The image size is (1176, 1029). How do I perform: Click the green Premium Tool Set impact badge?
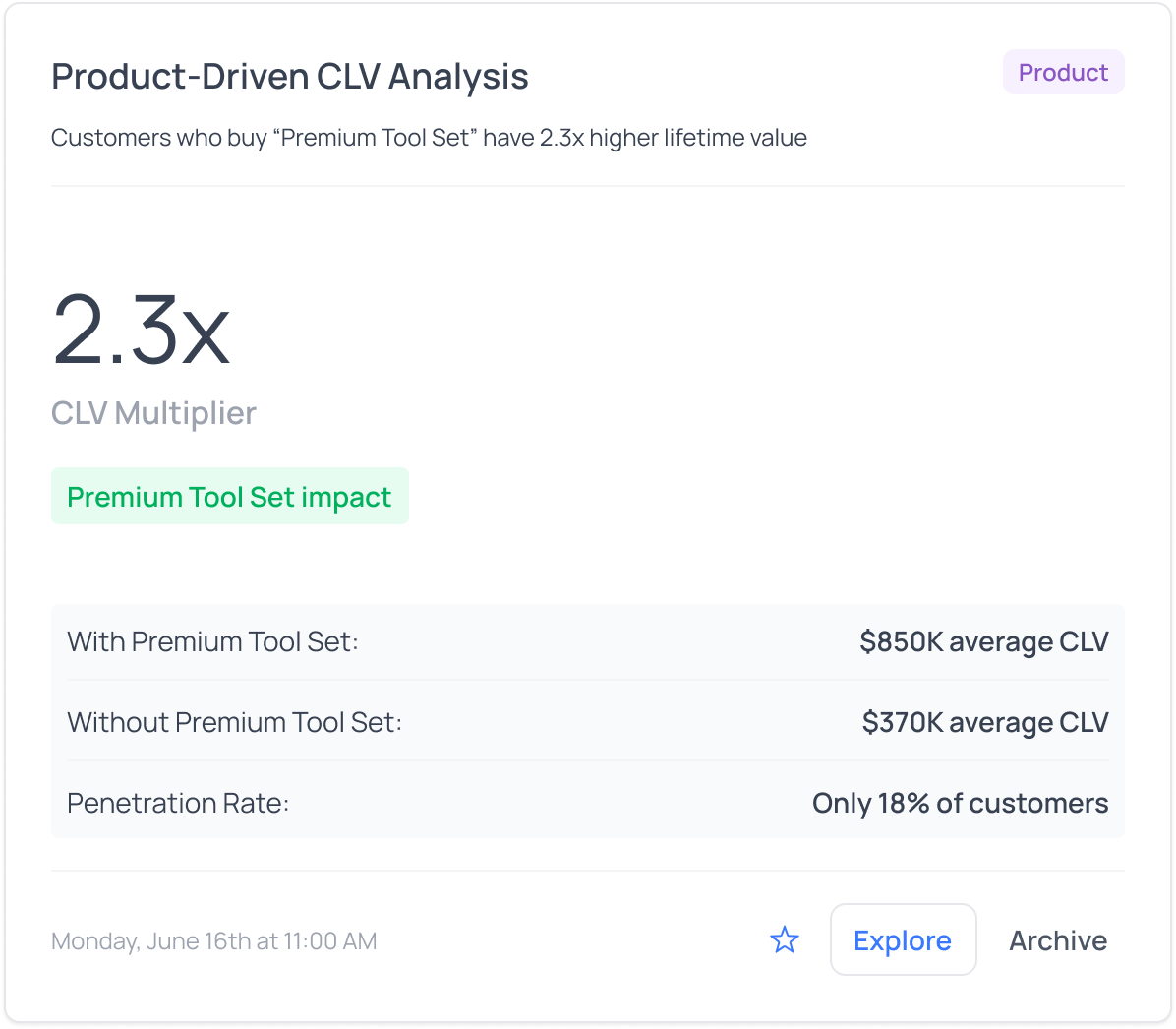coord(229,497)
